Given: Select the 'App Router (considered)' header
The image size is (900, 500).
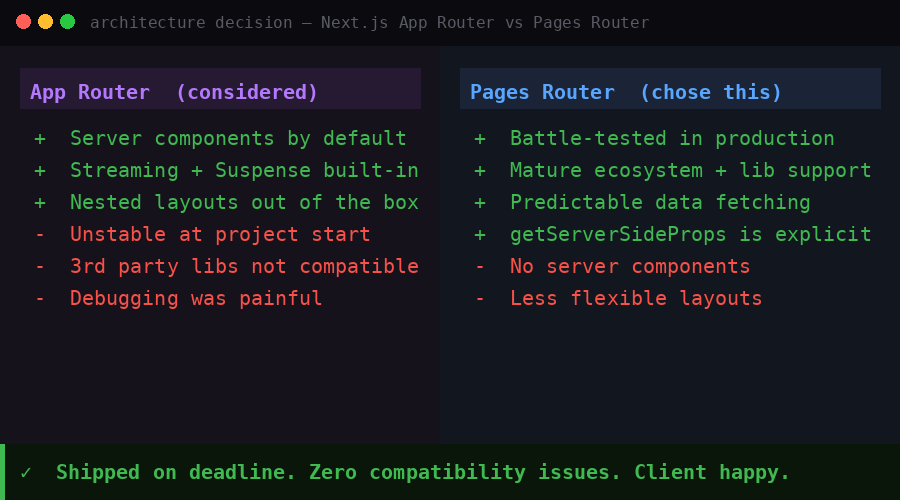Looking at the screenshot, I should click(x=220, y=89).
